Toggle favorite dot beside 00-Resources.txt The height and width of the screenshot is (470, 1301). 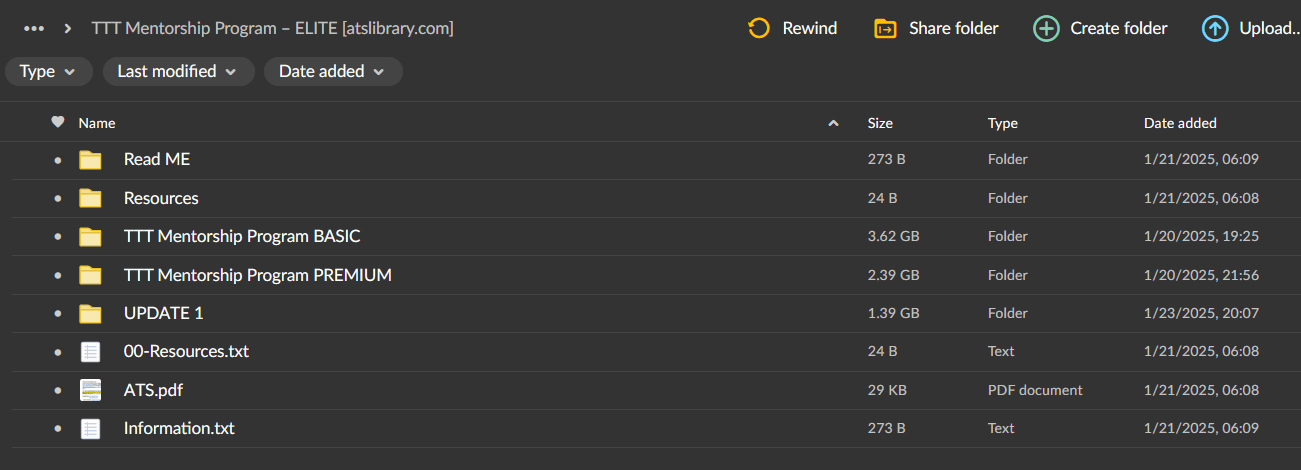pyautogui.click(x=58, y=352)
